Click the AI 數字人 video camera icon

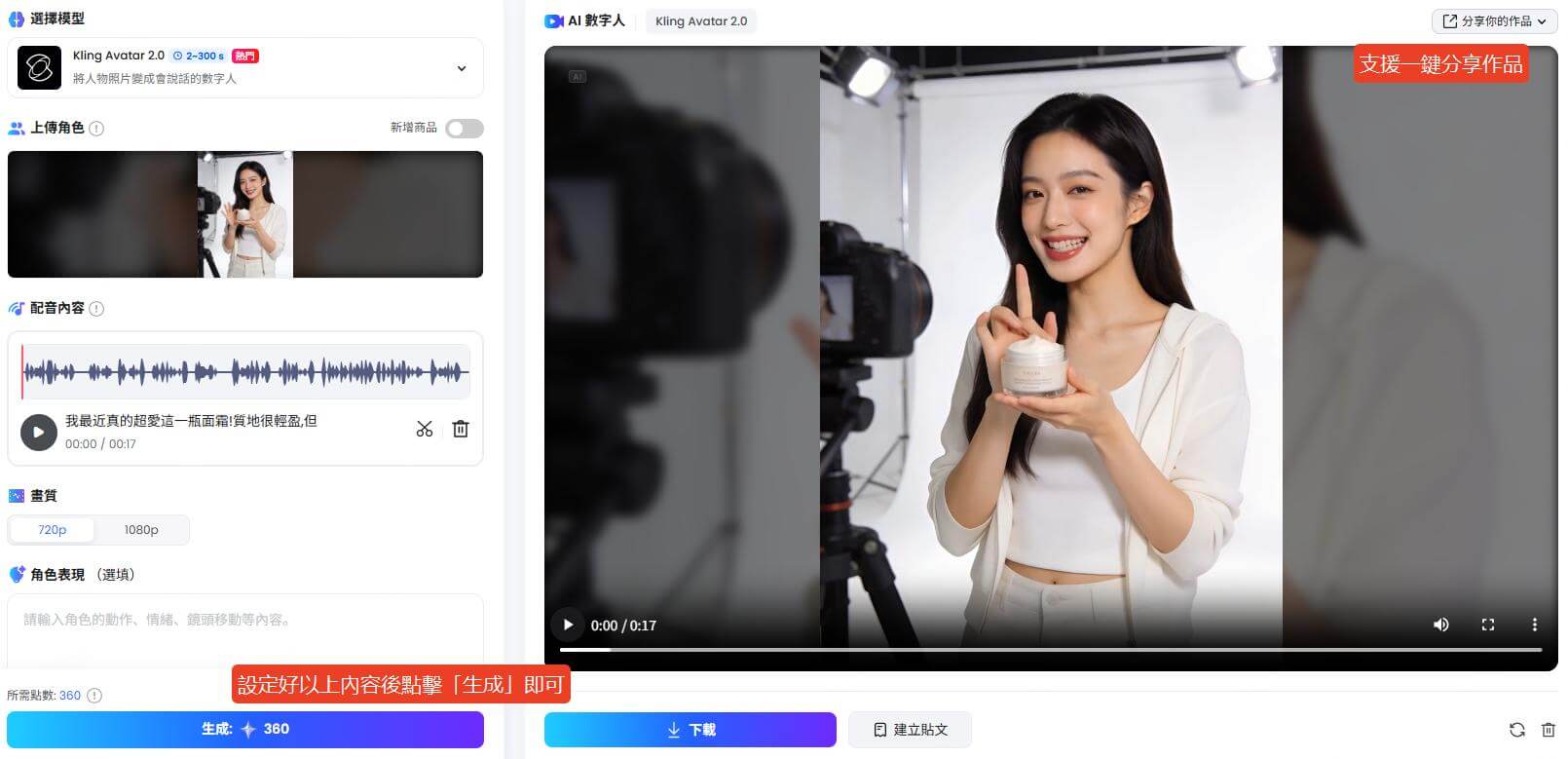554,20
